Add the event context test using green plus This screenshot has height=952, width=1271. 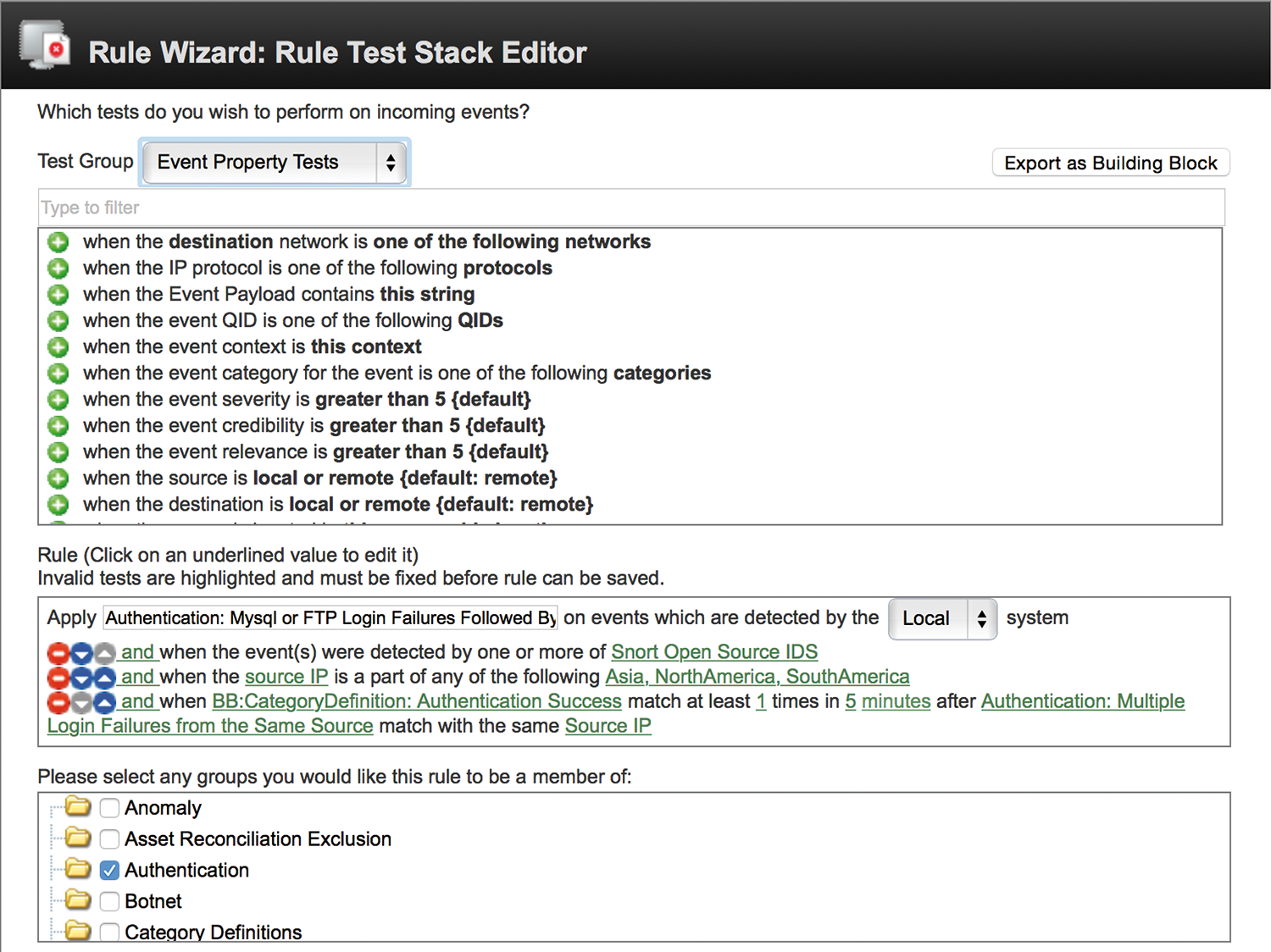(58, 347)
